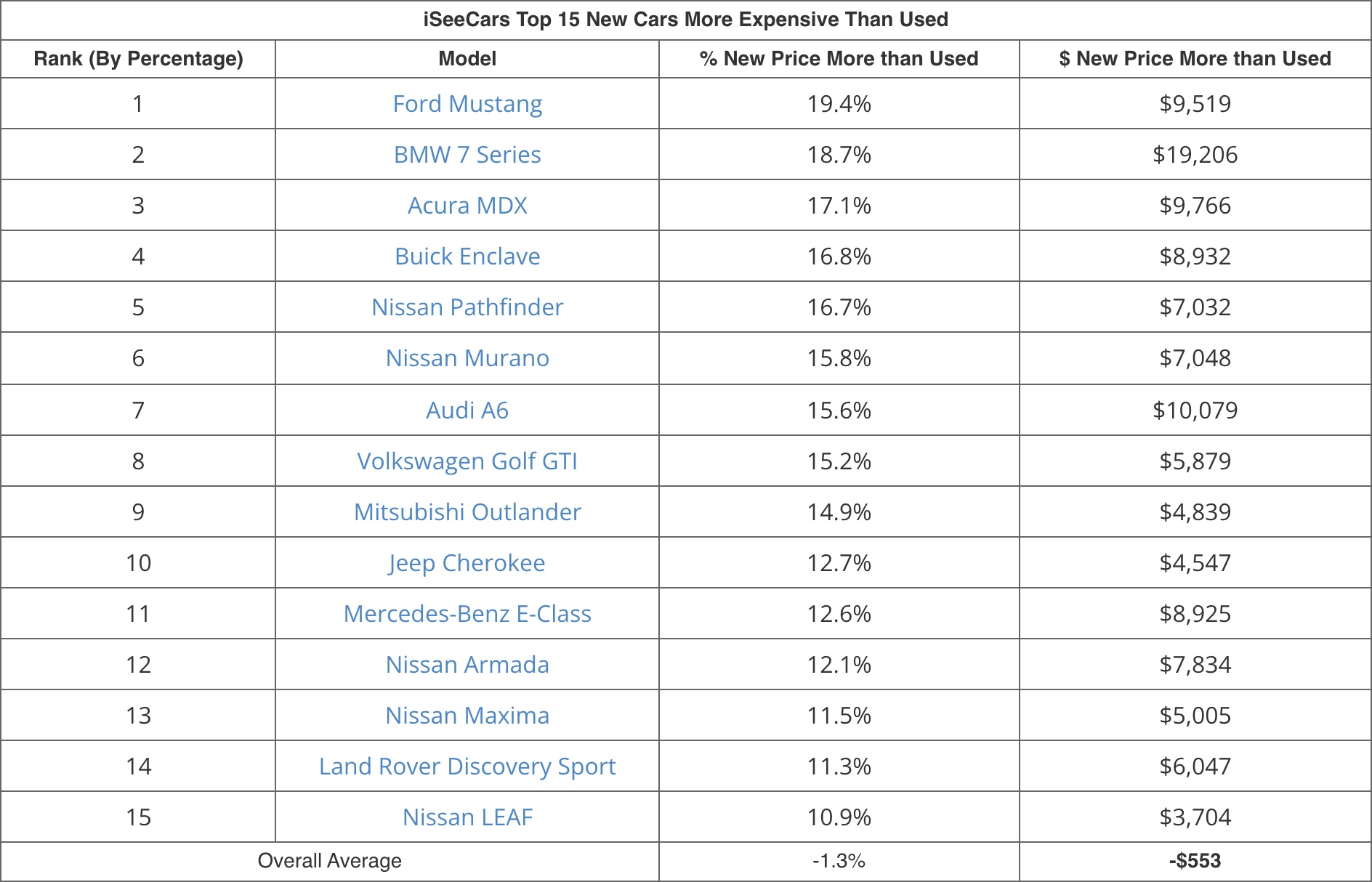The height and width of the screenshot is (882, 1372).
Task: Open the Ford Mustang link
Action: [467, 104]
